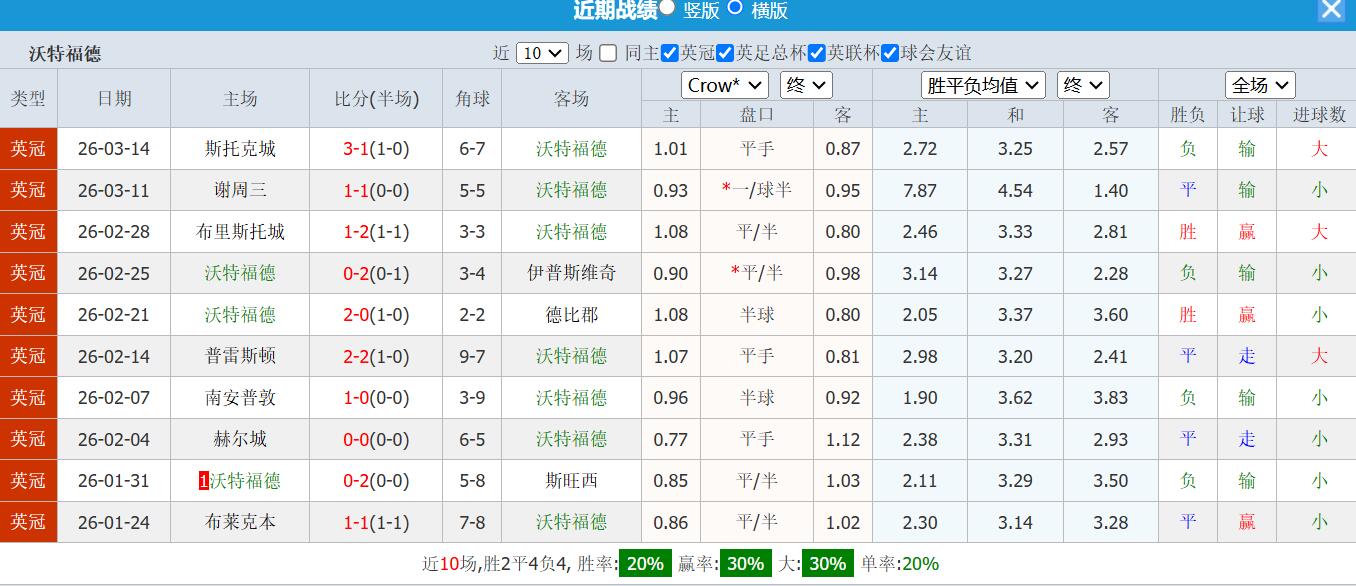Open the Crow* bookmaker dropdown
Image resolution: width=1356 pixels, height=586 pixels.
pos(723,85)
